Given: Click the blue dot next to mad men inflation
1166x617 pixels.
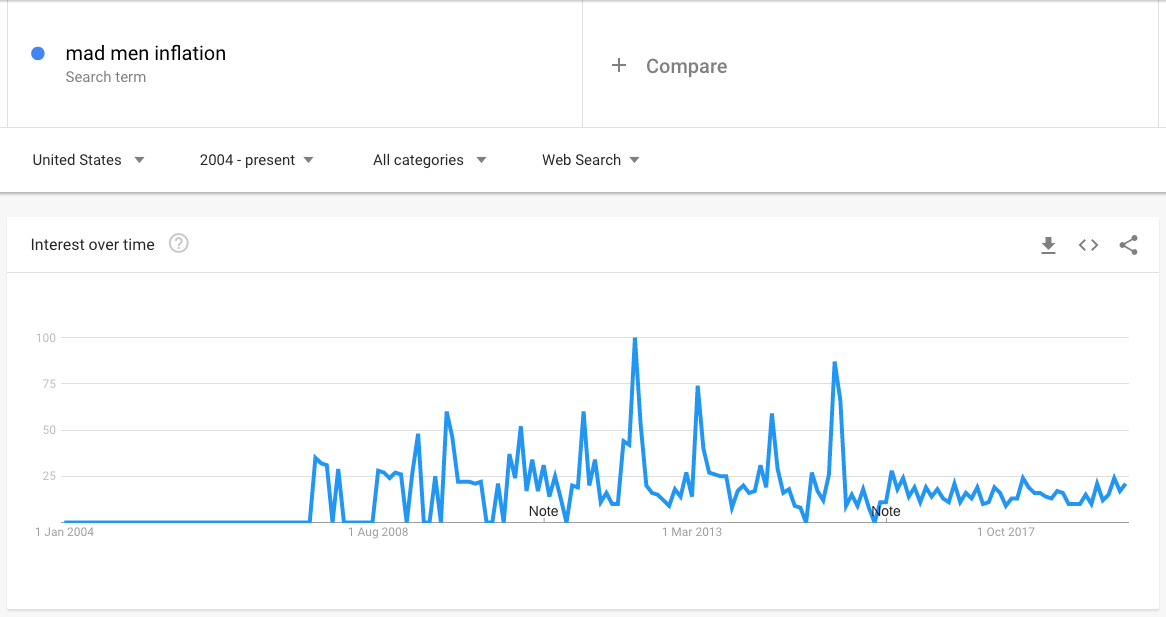Looking at the screenshot, I should click(x=38, y=54).
